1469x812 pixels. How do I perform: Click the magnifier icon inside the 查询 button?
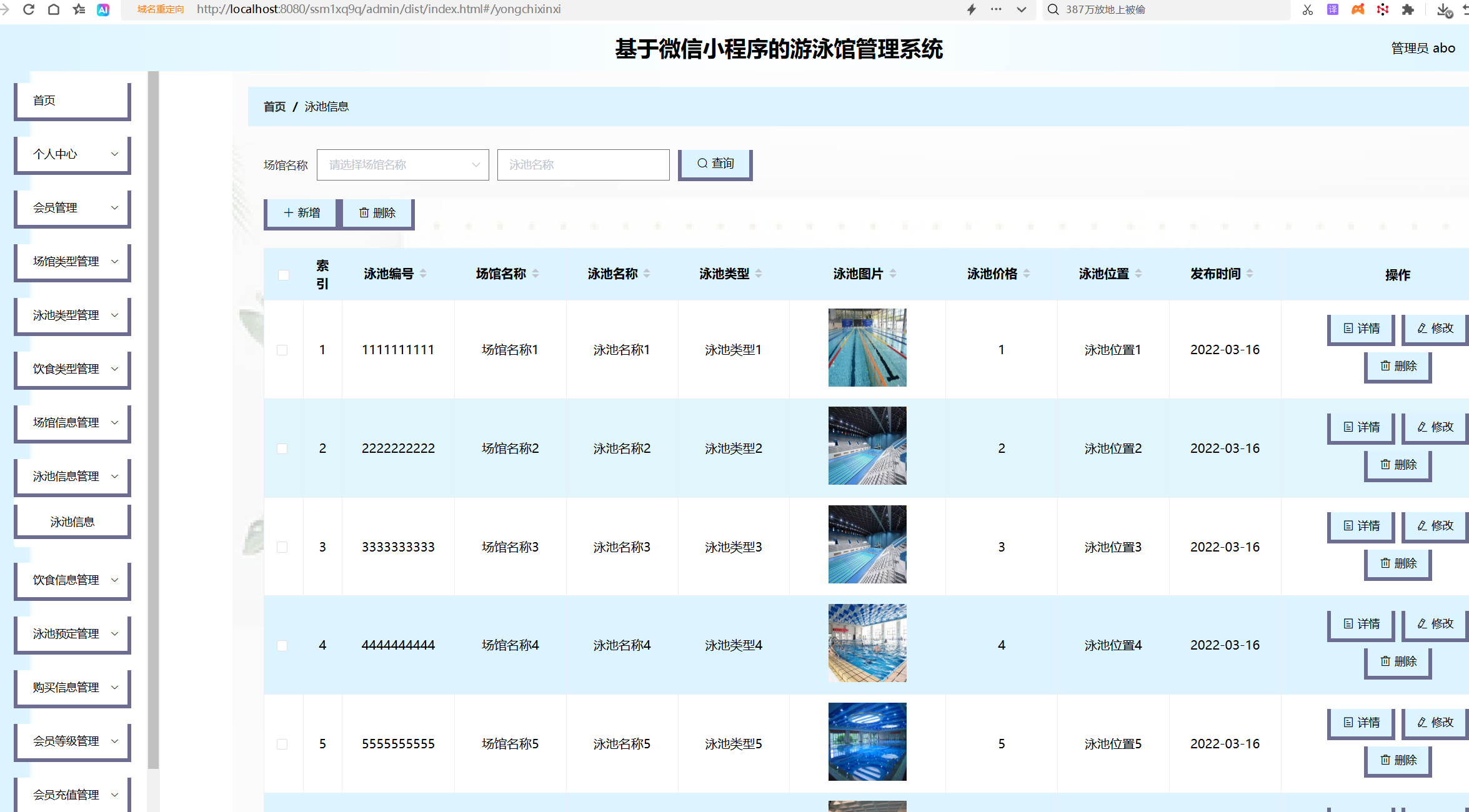click(702, 163)
